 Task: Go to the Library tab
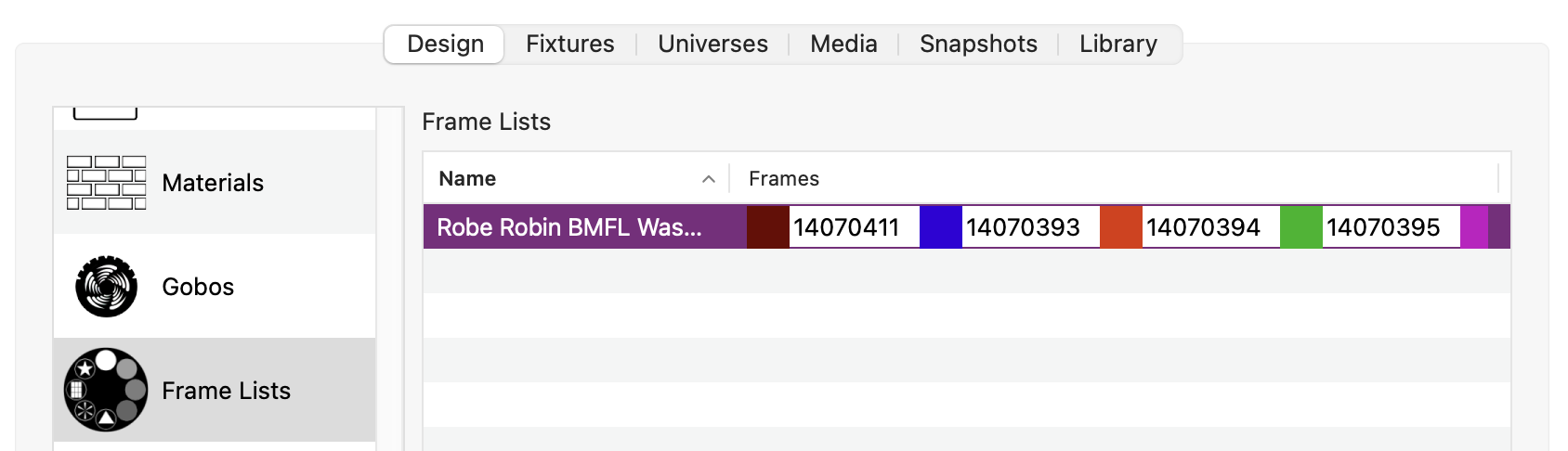click(x=1117, y=44)
